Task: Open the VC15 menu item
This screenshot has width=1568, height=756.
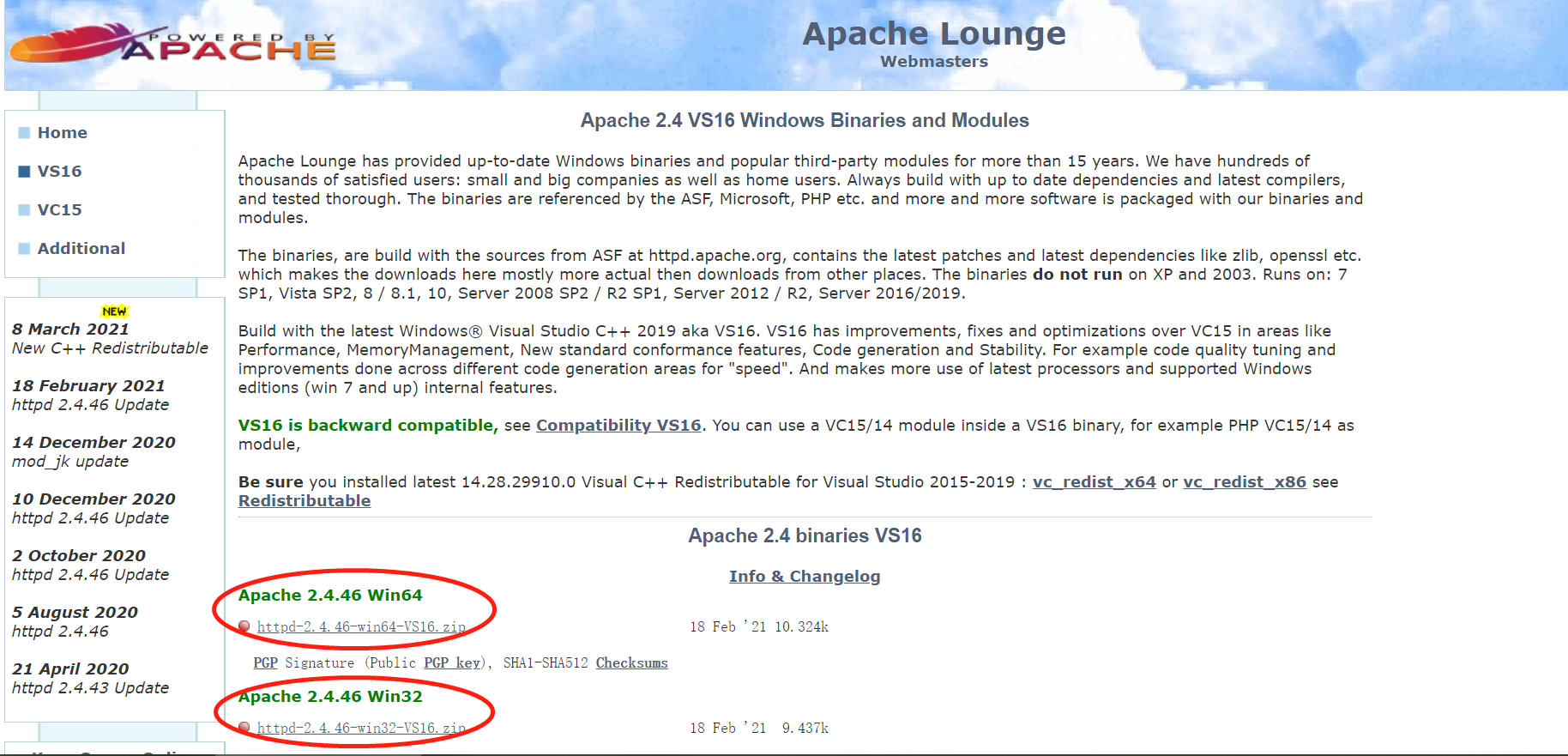Action: (x=60, y=210)
